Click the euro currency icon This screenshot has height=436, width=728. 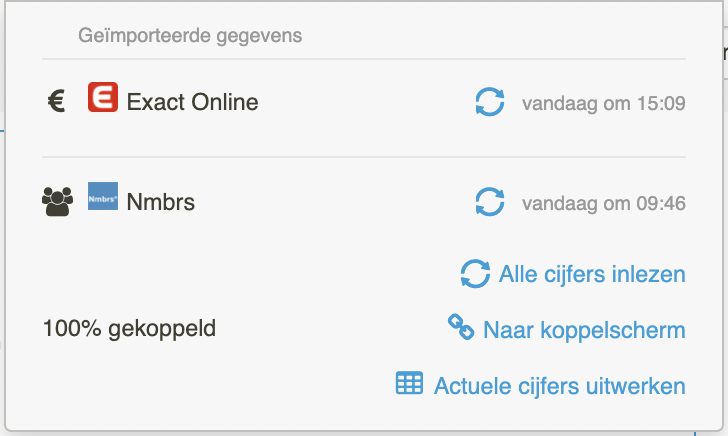[x=56, y=101]
